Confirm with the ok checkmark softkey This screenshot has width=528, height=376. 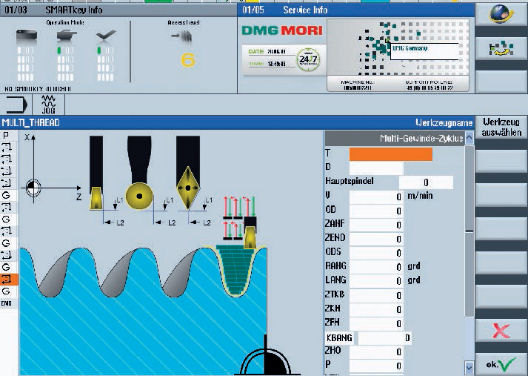click(501, 364)
